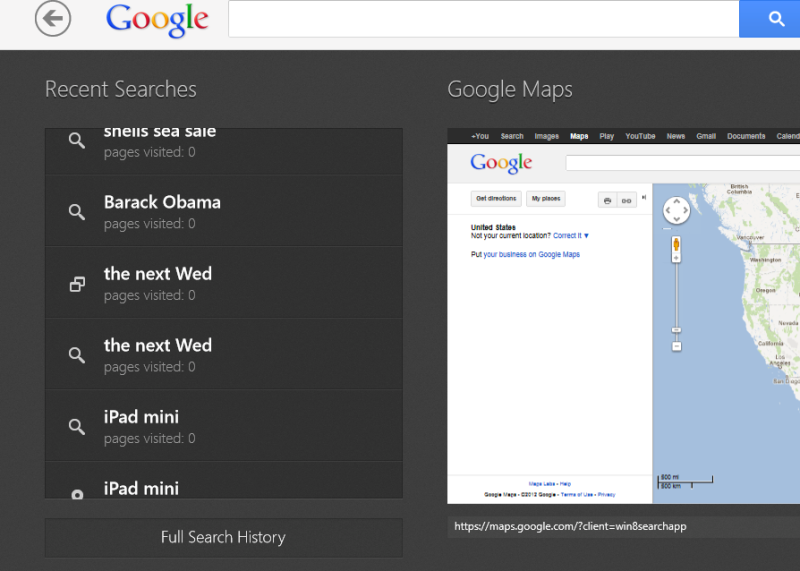This screenshot has width=800, height=571.
Task: Click the back arrow button
Action: pos(53,19)
